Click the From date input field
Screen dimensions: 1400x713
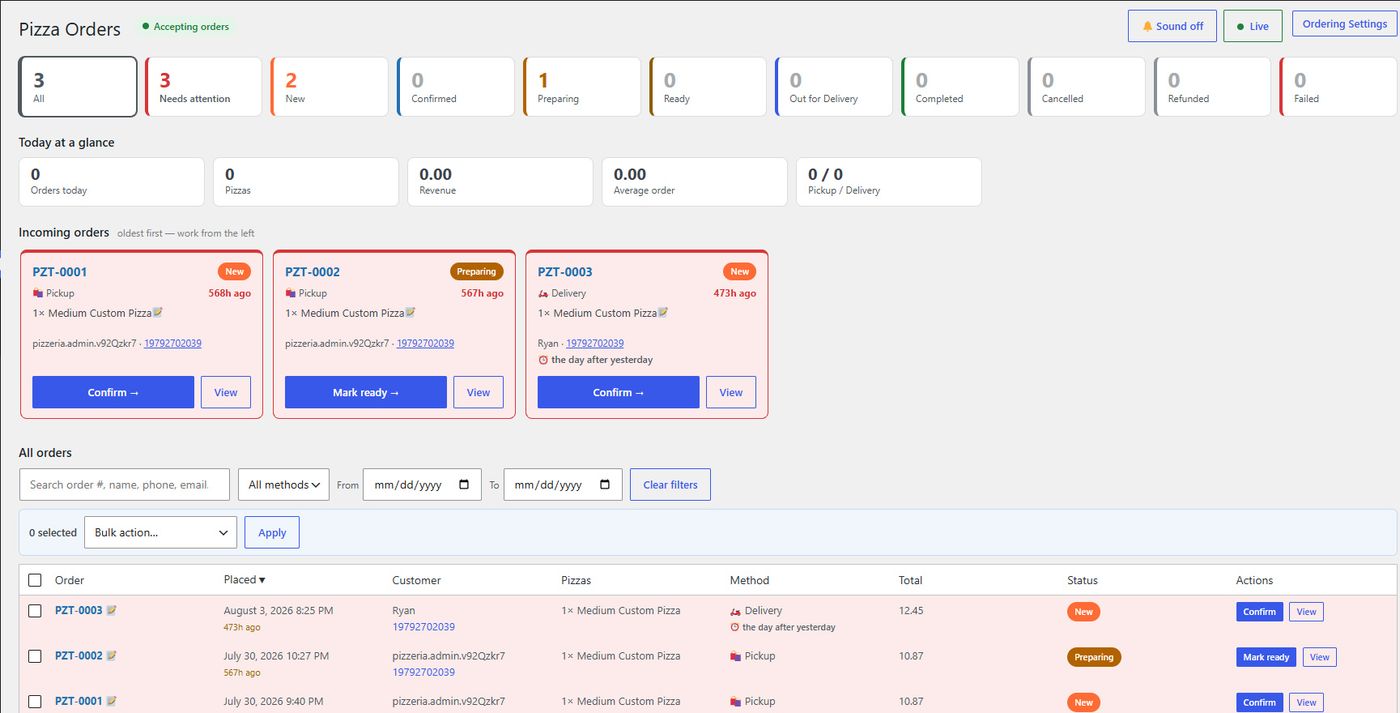coord(422,485)
